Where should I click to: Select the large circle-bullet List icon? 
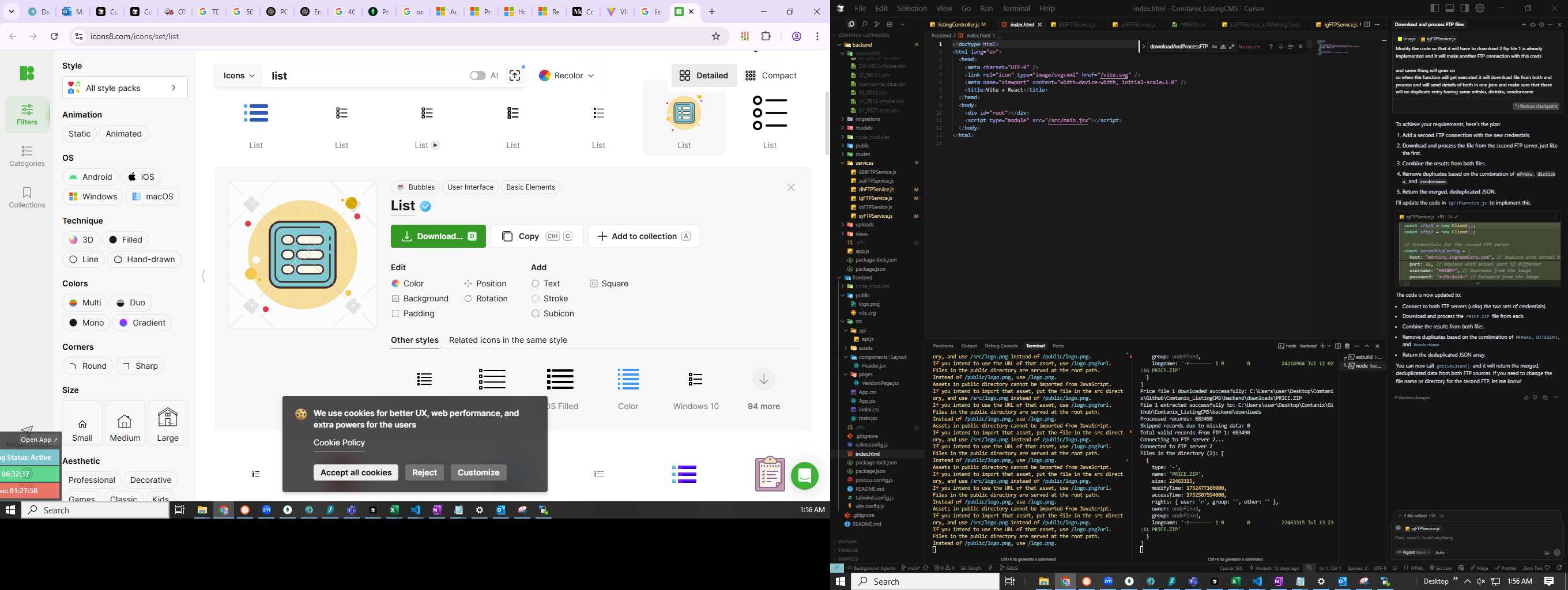(x=770, y=113)
